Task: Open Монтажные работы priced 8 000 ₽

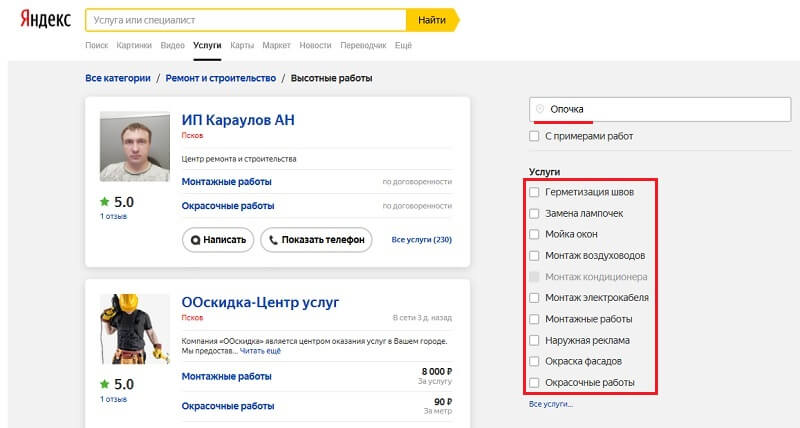Action: tap(227, 376)
